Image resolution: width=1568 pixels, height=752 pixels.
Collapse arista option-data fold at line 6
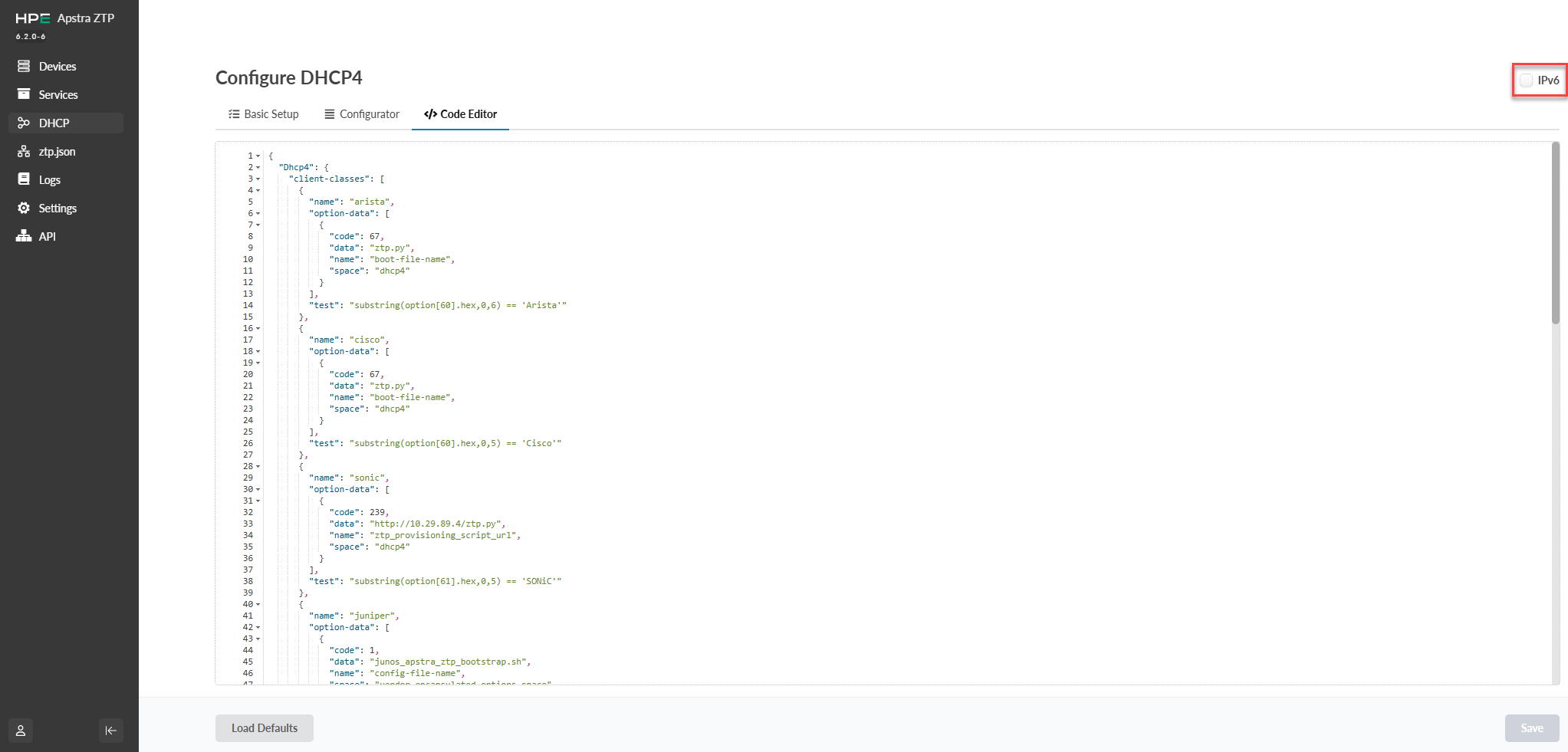258,213
